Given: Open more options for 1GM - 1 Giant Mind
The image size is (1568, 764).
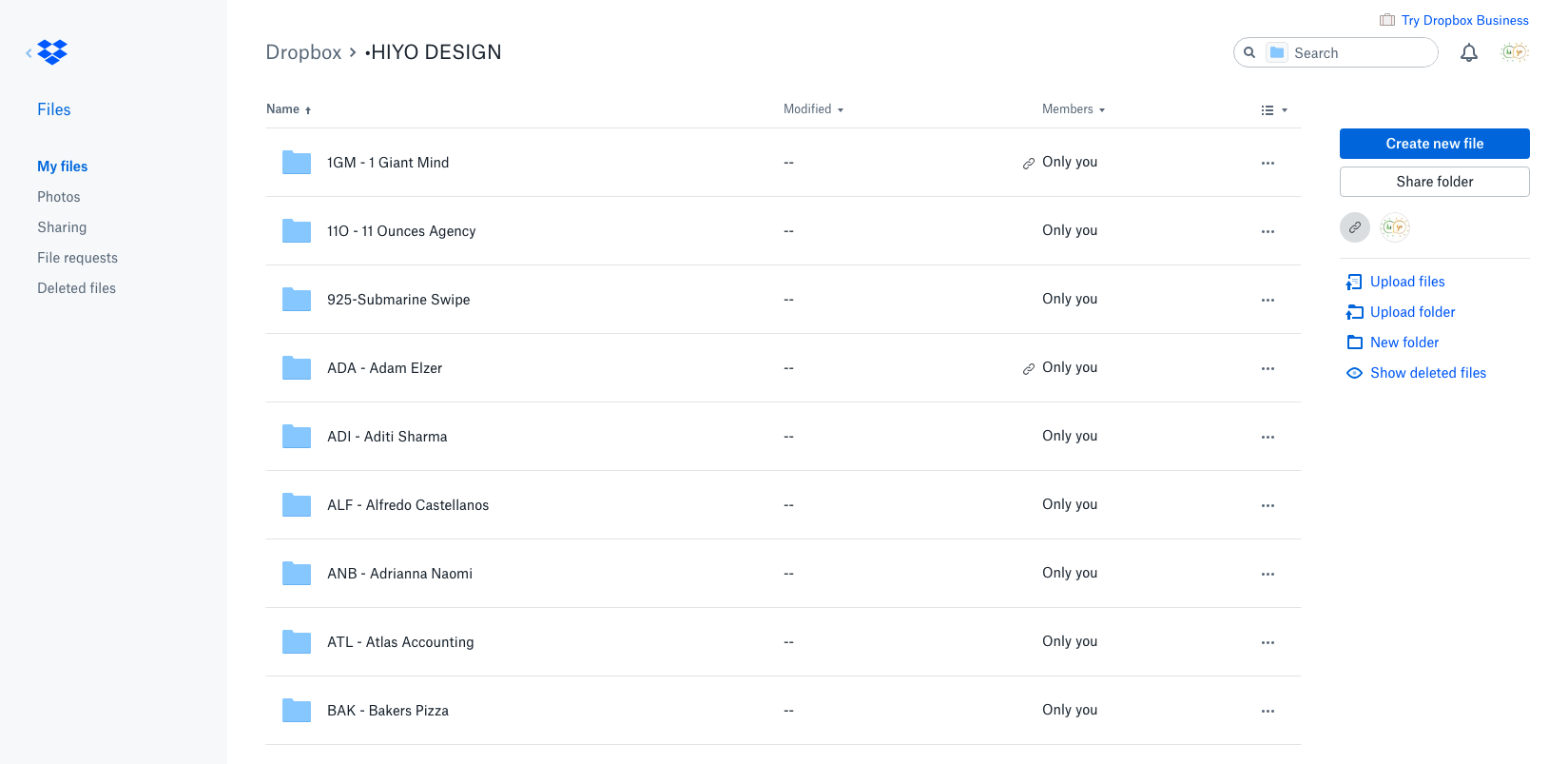Looking at the screenshot, I should pyautogui.click(x=1268, y=164).
